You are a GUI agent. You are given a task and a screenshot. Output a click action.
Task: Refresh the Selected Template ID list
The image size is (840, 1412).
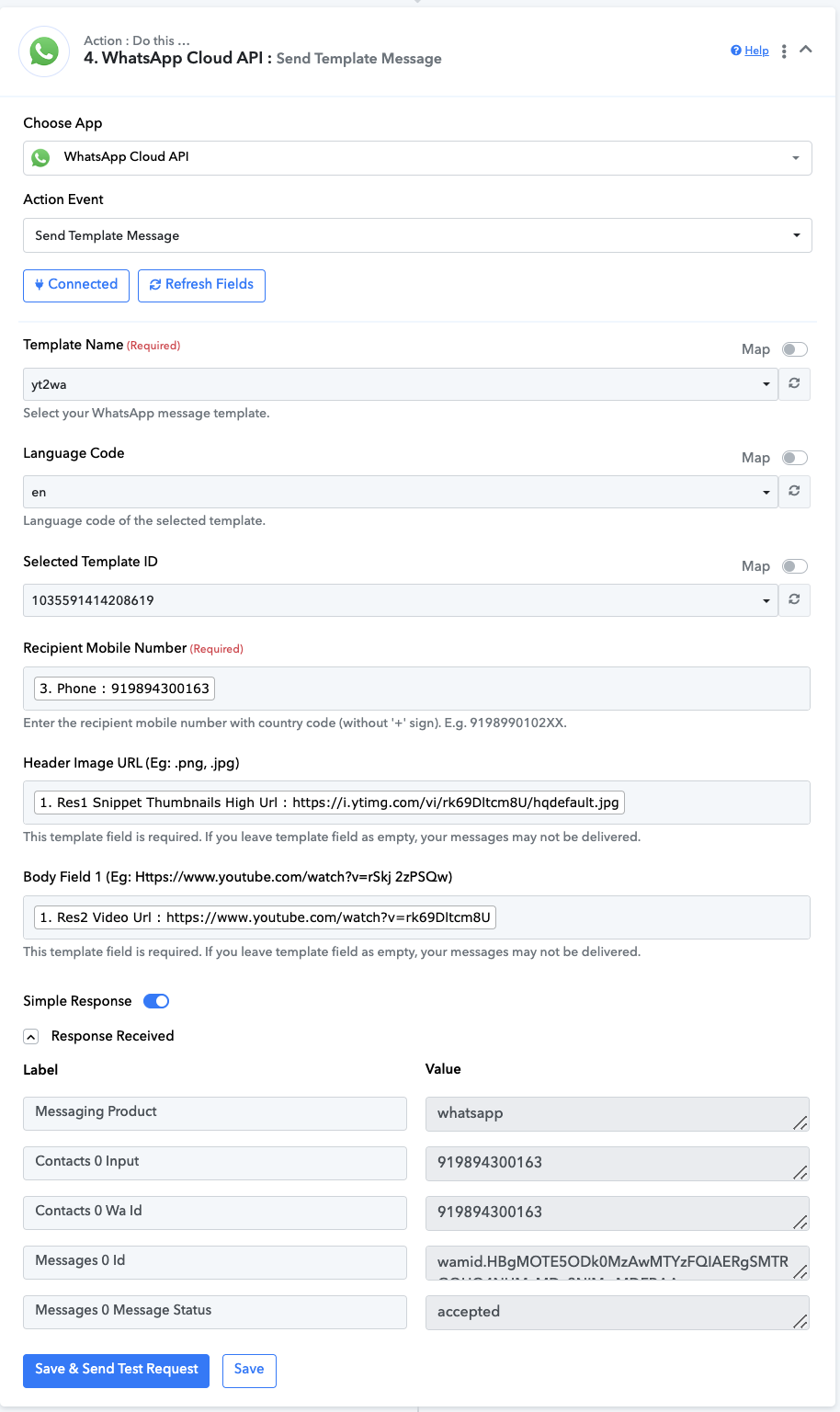pos(794,600)
